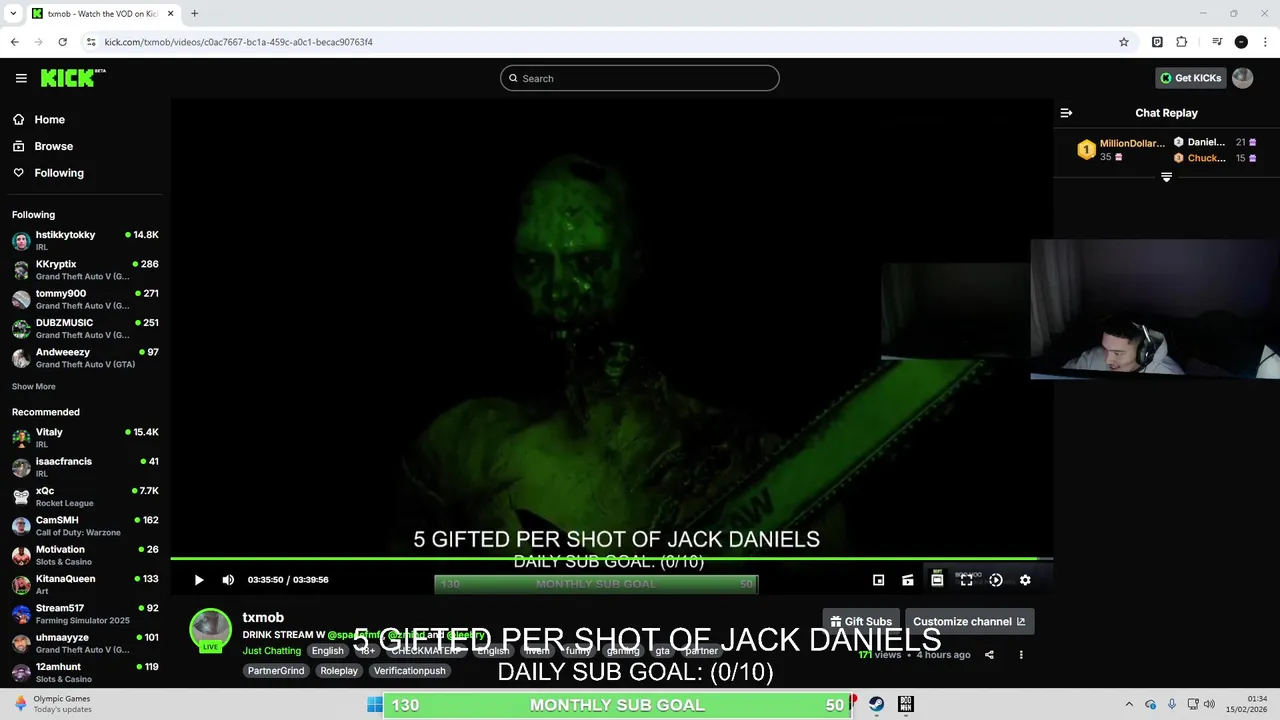Click the PartnerGrind tag
This screenshot has width=1280, height=720.
pyautogui.click(x=276, y=671)
